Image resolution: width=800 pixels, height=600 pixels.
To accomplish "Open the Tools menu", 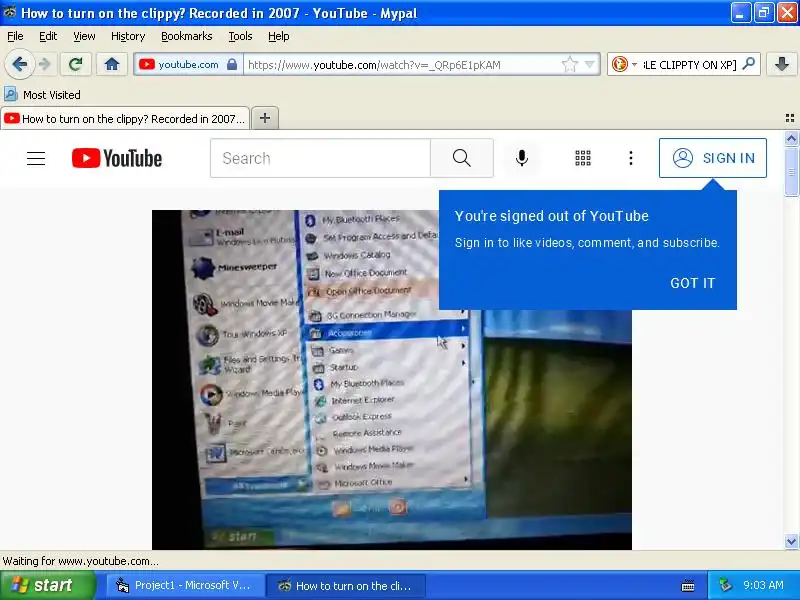I will point(240,36).
